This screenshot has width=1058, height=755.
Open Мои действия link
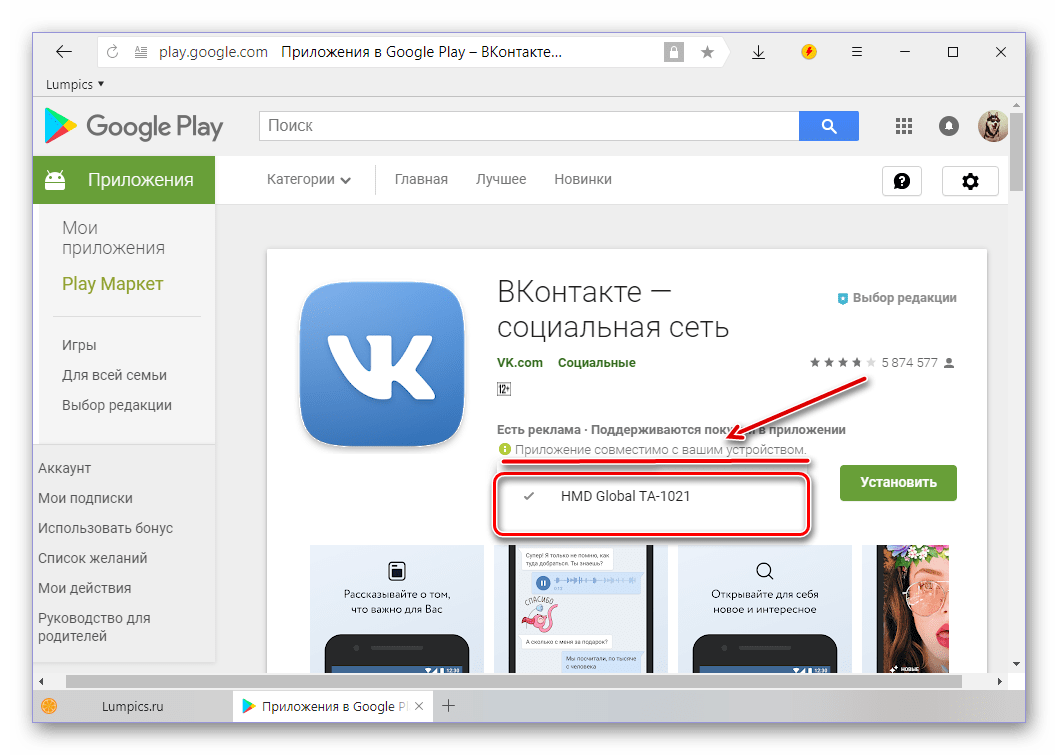click(84, 588)
